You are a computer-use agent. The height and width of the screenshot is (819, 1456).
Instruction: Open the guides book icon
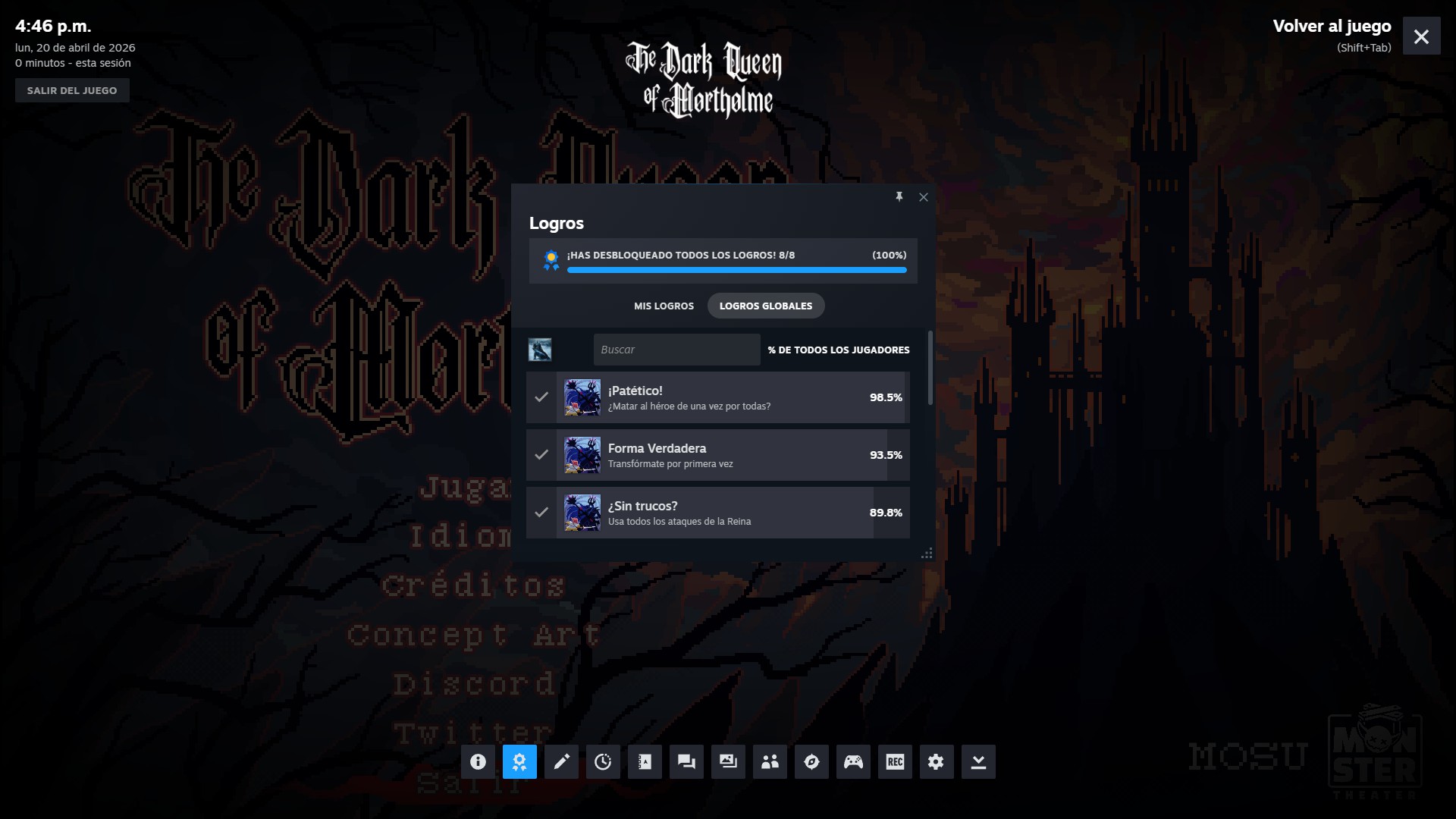pos(645,761)
